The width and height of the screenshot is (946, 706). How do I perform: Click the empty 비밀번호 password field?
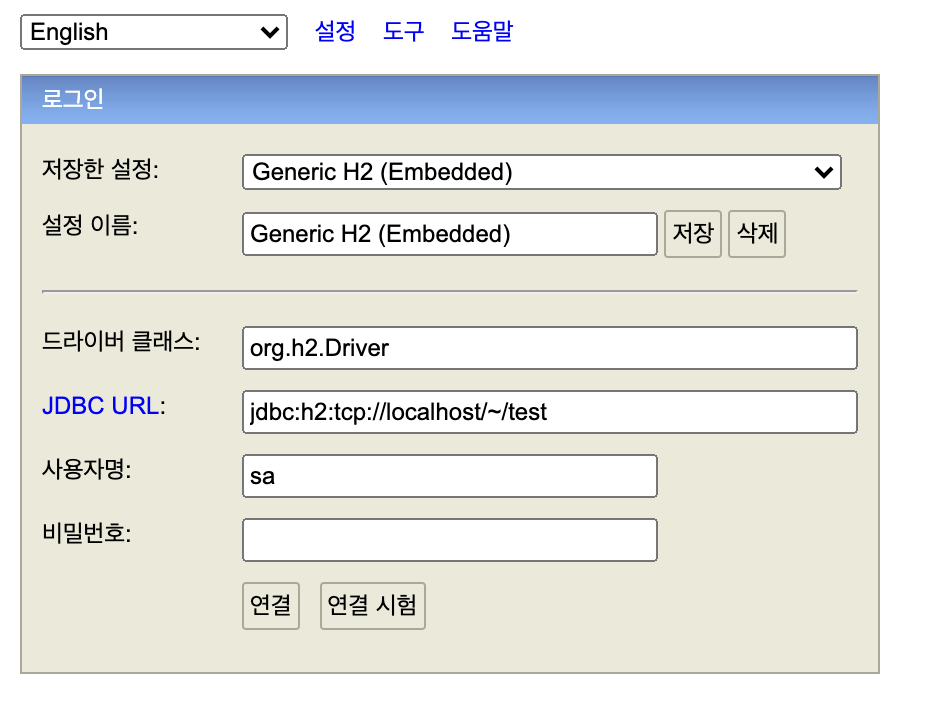(x=449, y=540)
